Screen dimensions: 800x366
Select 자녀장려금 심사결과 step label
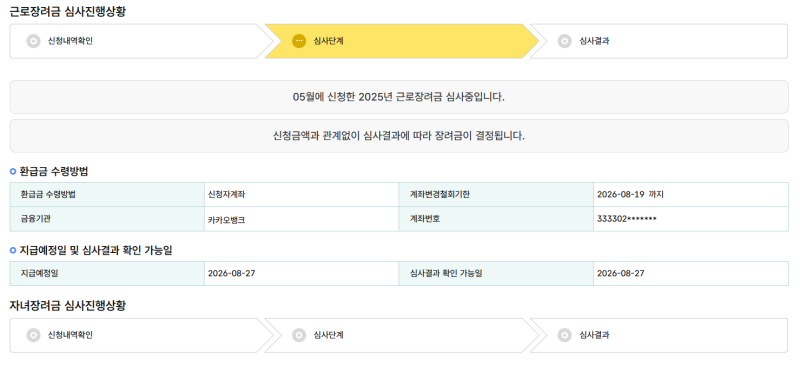tap(594, 335)
